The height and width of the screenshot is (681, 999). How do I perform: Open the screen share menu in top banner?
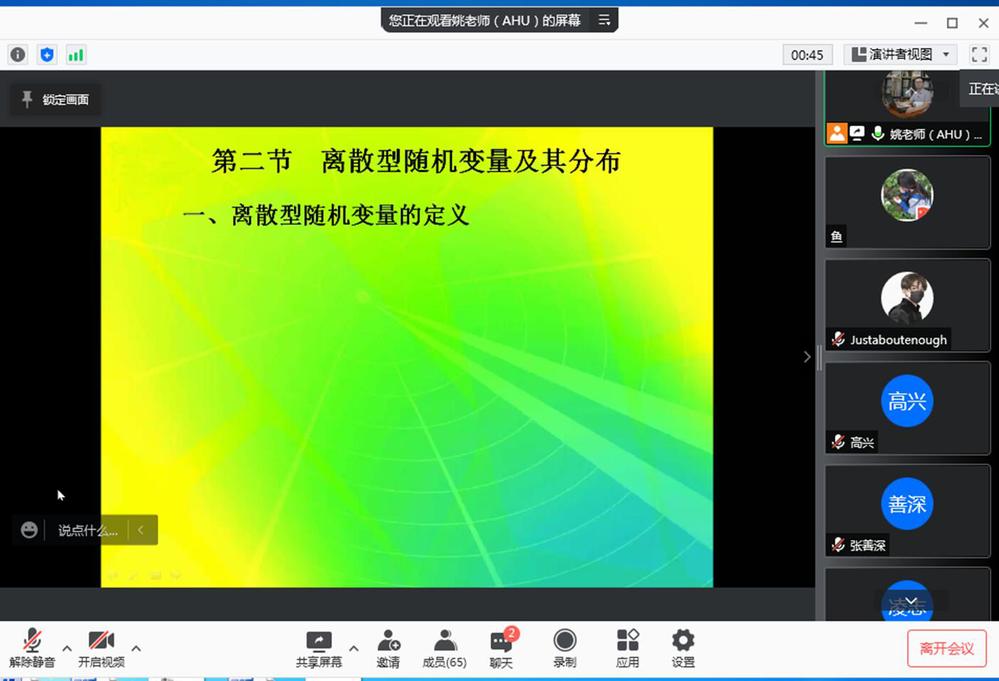(x=604, y=20)
